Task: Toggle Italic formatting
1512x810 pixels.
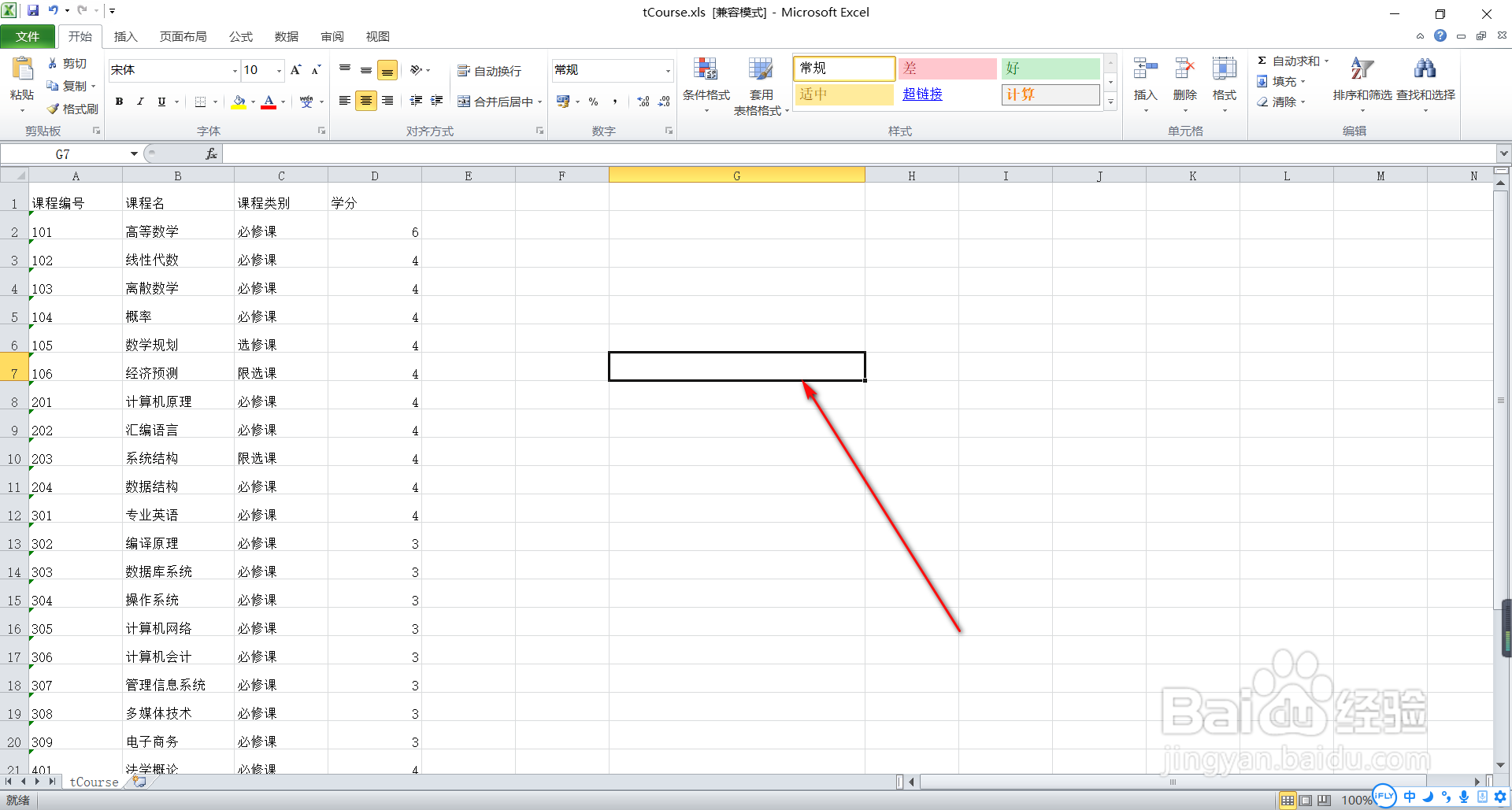Action: click(140, 102)
